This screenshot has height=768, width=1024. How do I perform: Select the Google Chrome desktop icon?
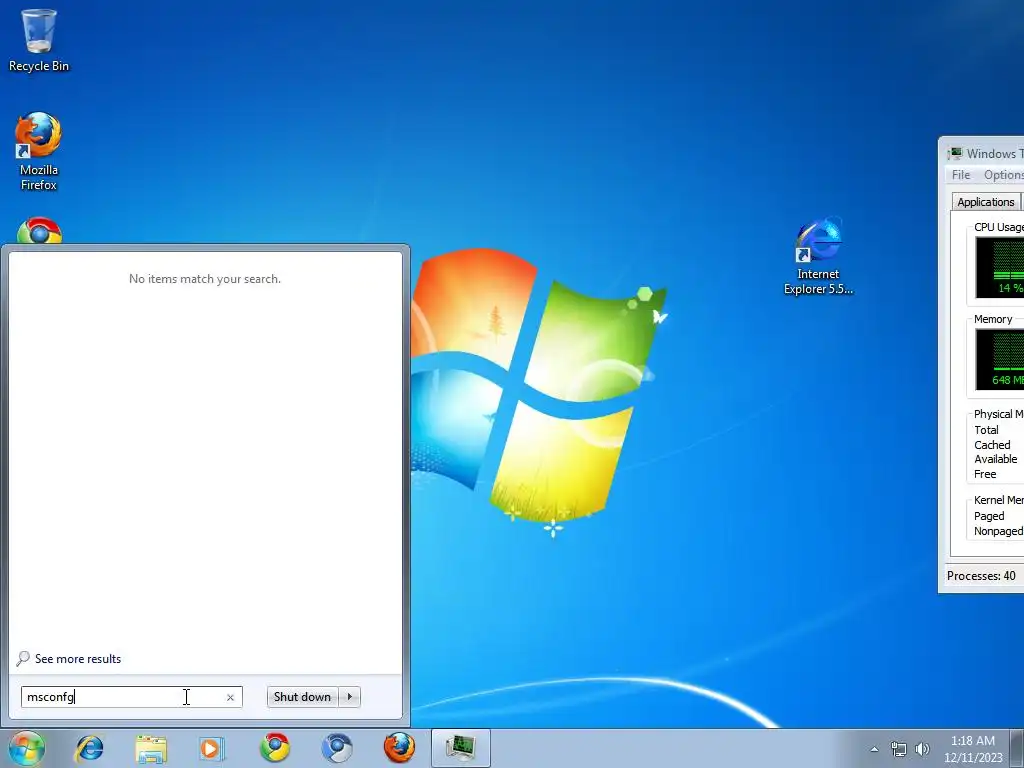[x=39, y=230]
